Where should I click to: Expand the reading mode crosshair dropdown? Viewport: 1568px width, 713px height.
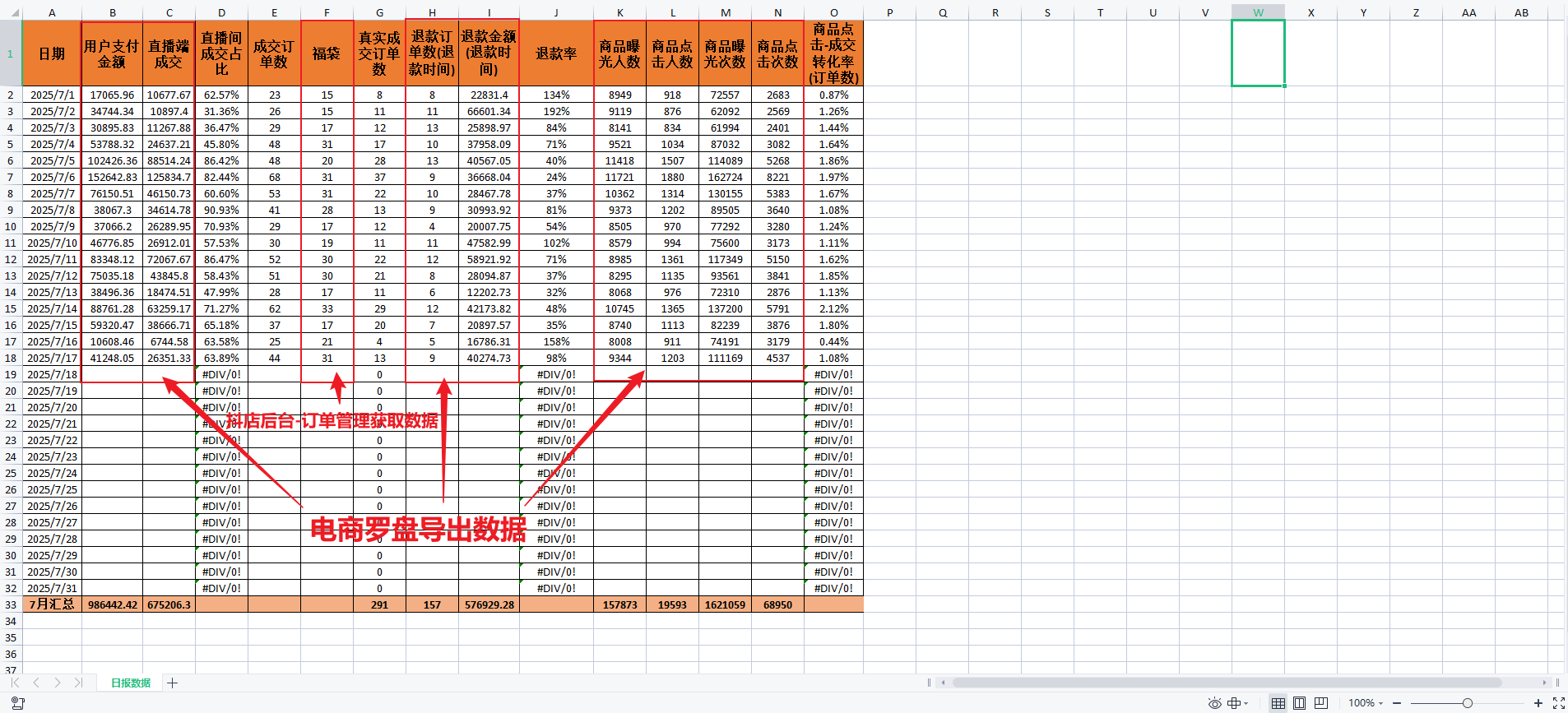(1246, 703)
